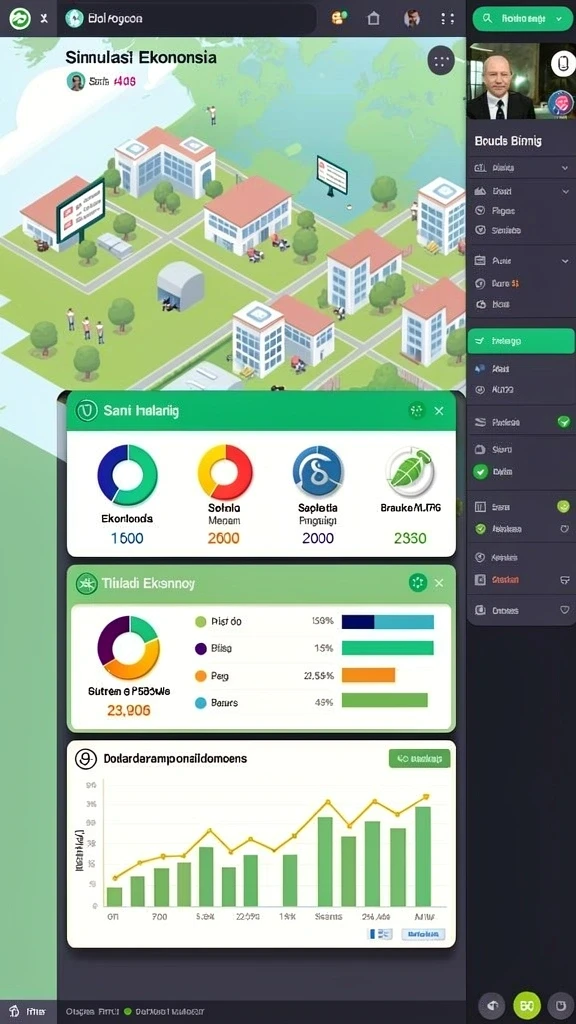Open the home icon in top bar
This screenshot has width=576, height=1024.
coord(374,19)
